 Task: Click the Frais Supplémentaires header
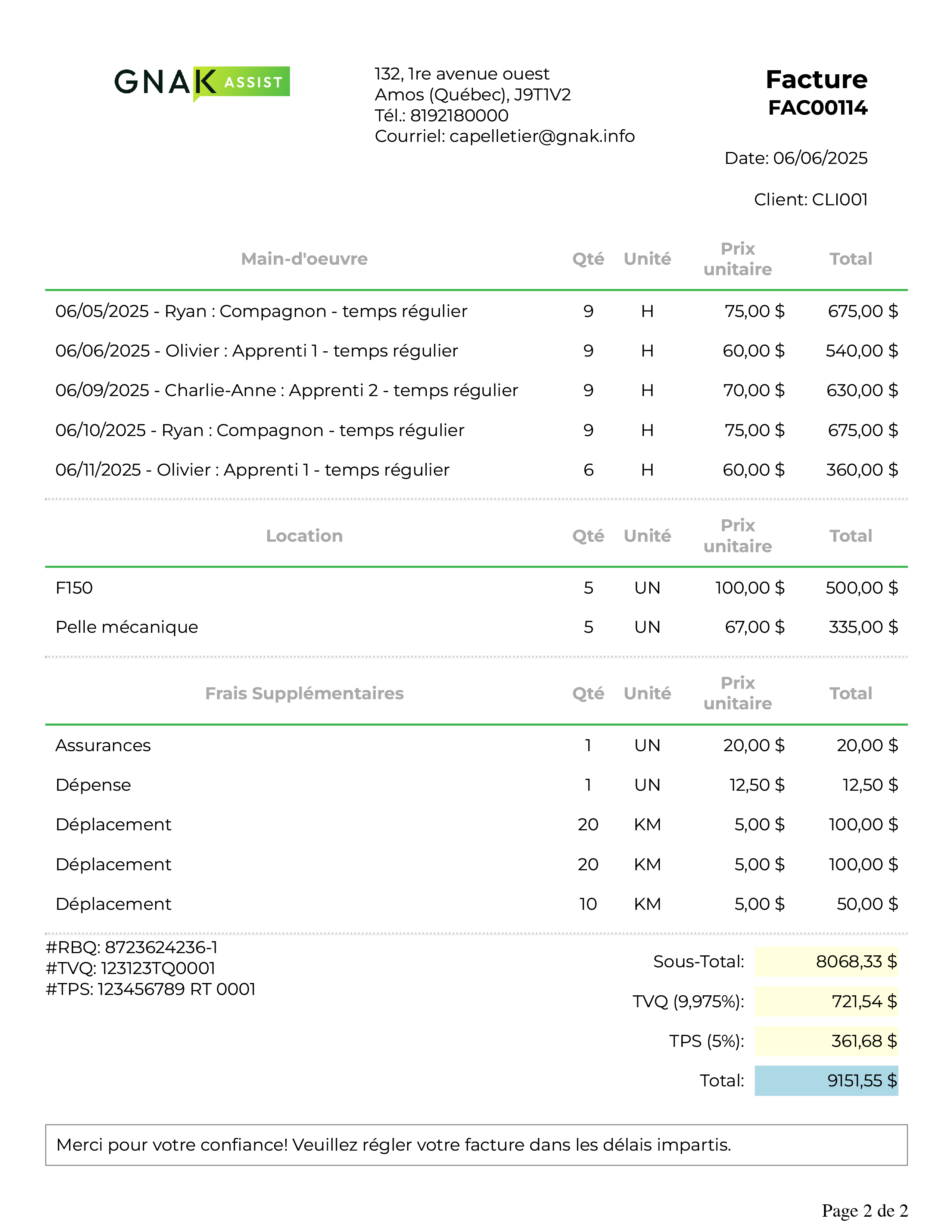[x=304, y=693]
